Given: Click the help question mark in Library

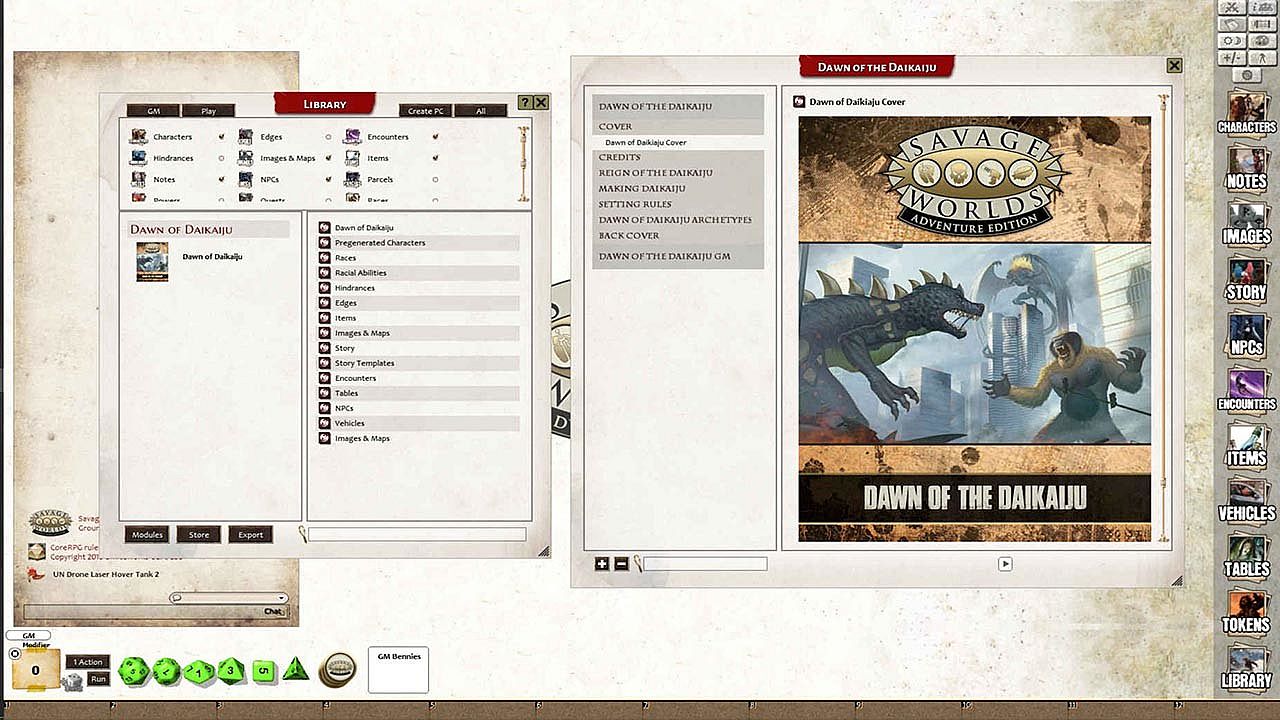Looking at the screenshot, I should tap(525, 102).
